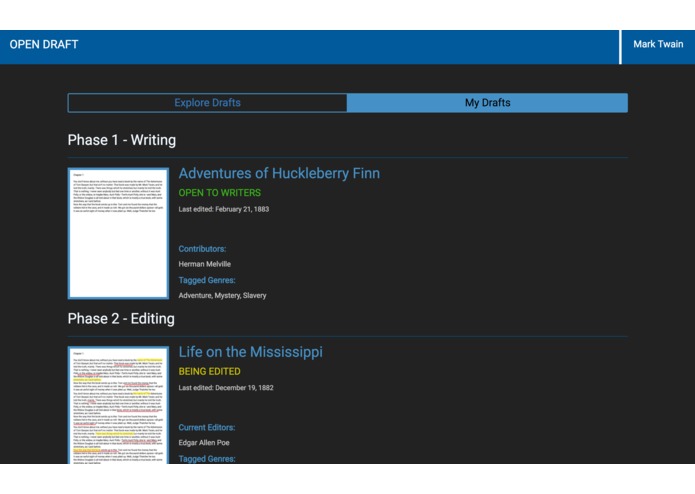
Task: Select the Last edited: February 21, 1883 text
Action: tap(224, 209)
